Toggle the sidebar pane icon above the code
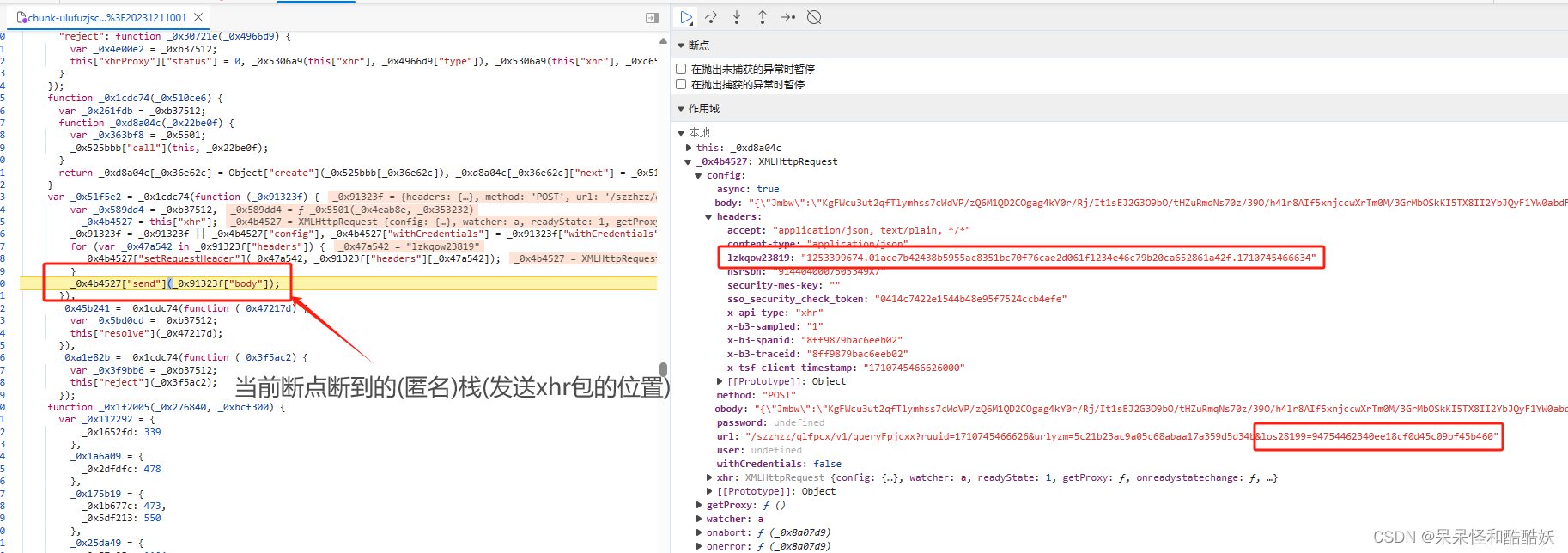Viewport: 1568px width, 553px height. click(653, 18)
